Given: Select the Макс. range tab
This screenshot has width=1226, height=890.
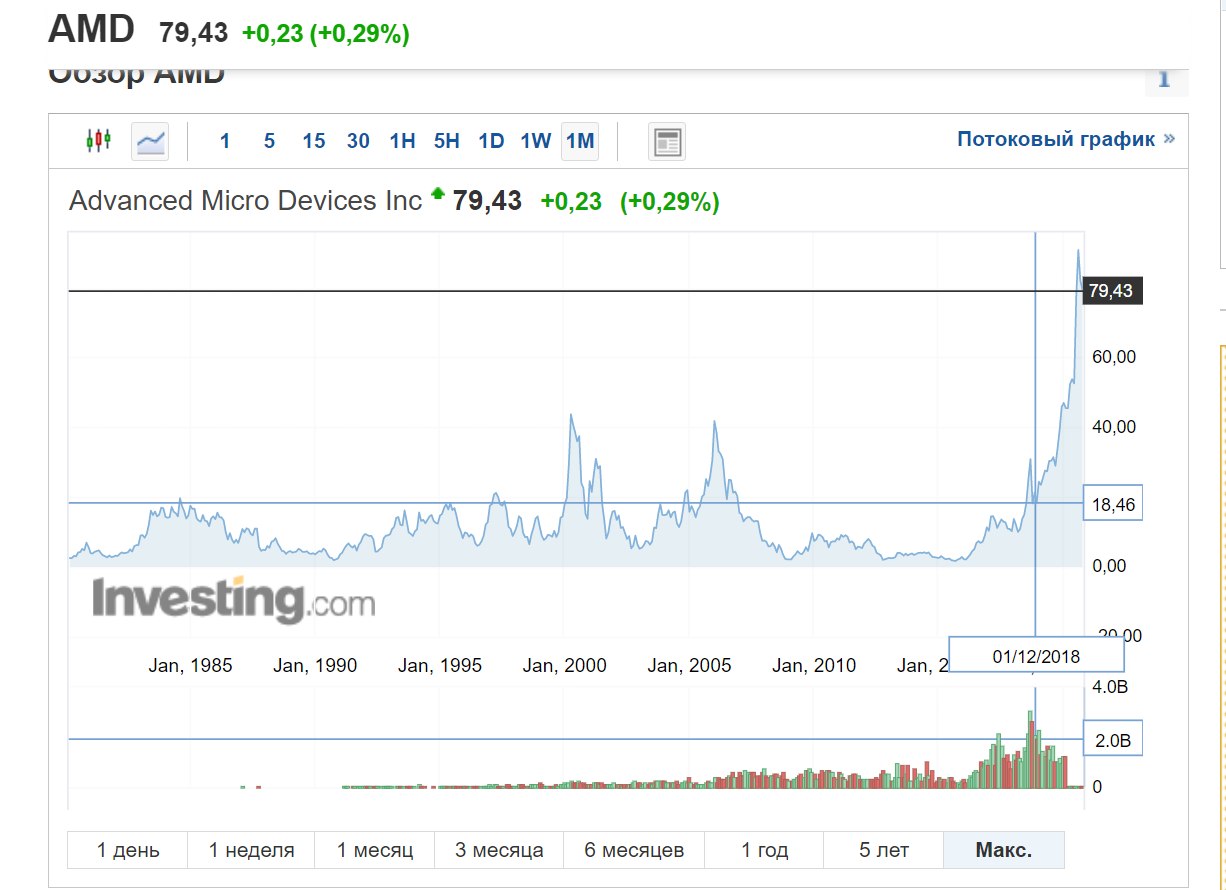Looking at the screenshot, I should click(1004, 850).
